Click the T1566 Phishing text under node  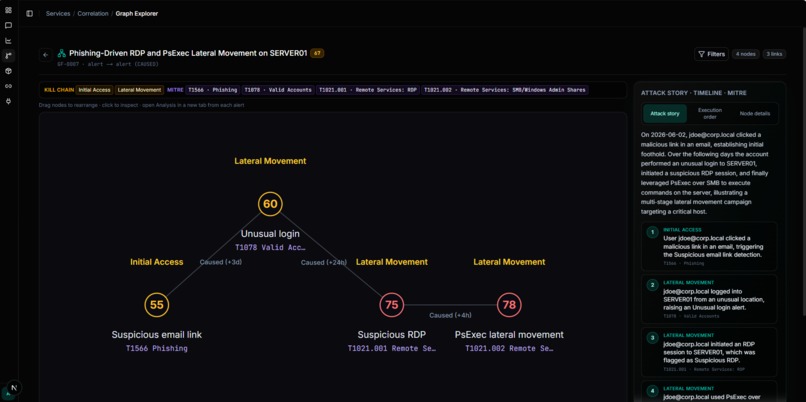click(157, 348)
